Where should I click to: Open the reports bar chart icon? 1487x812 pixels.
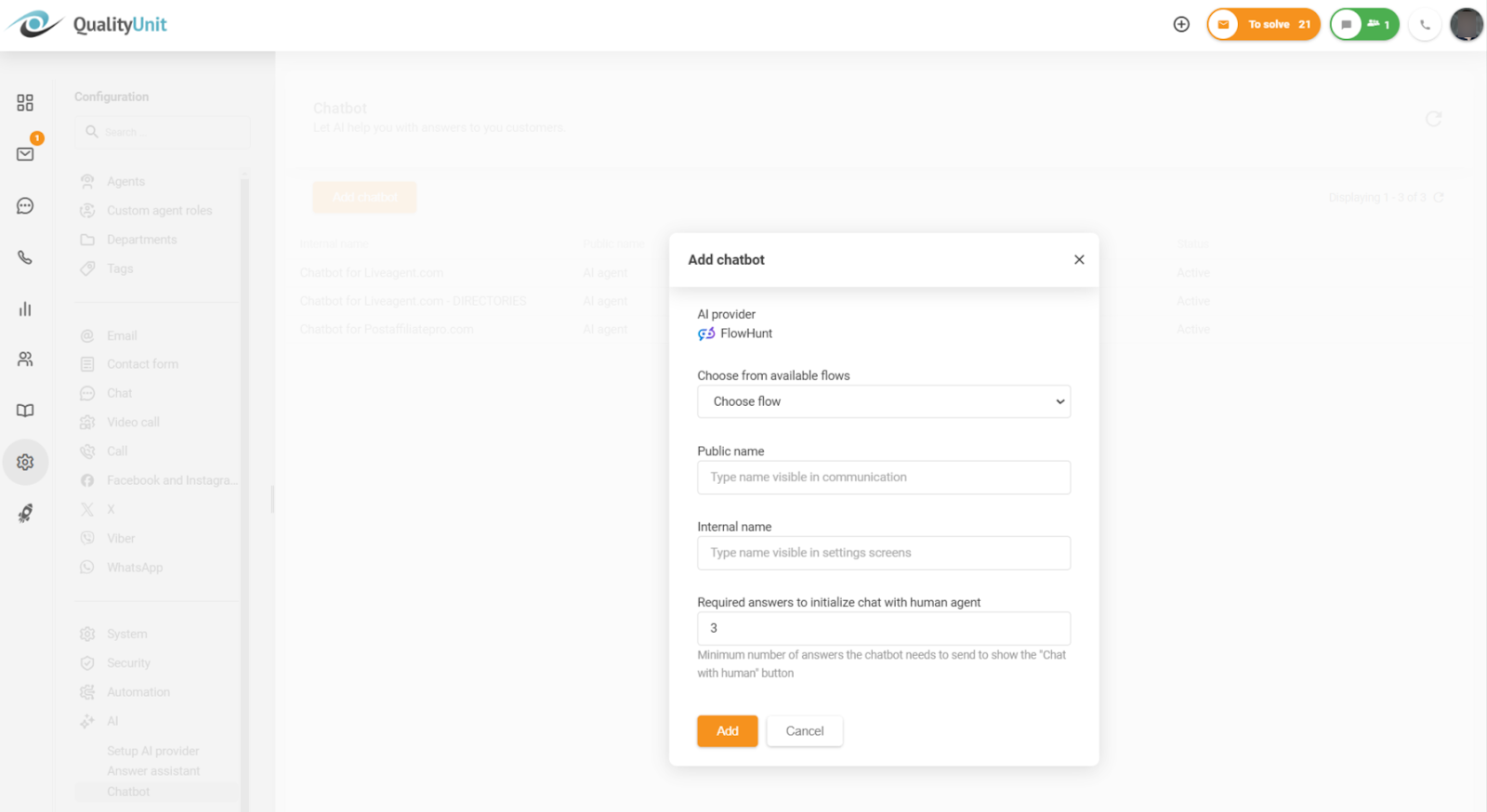click(25, 308)
